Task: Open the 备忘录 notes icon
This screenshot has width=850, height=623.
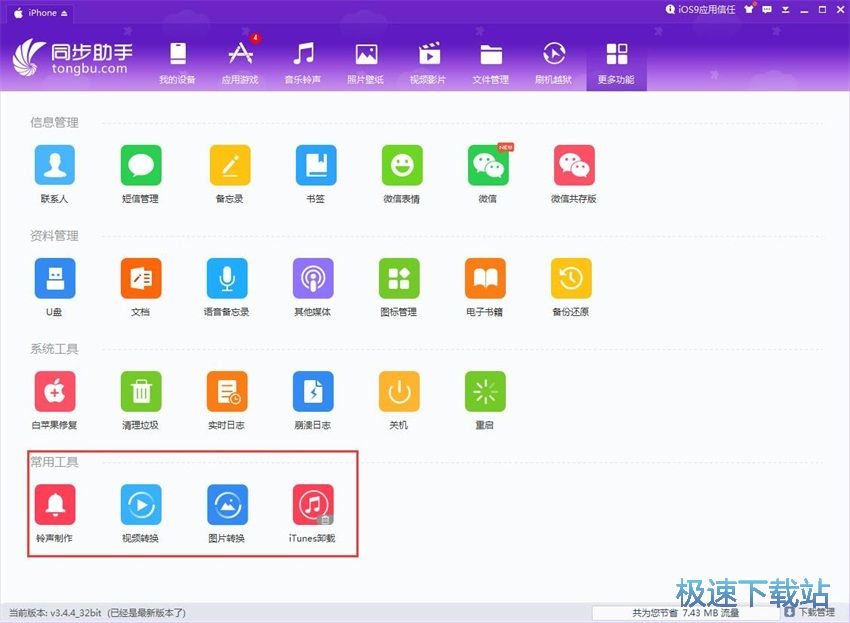Action: pyautogui.click(x=230, y=165)
